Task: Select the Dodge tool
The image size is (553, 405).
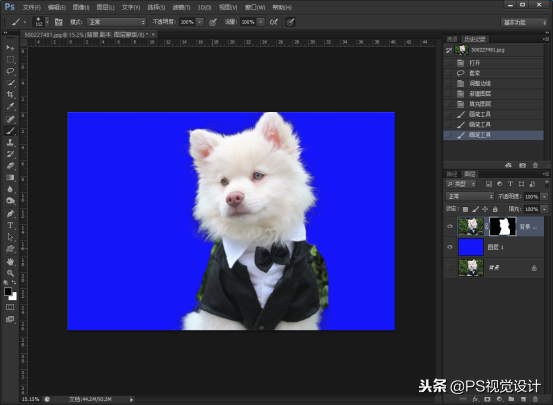Action: coord(10,201)
